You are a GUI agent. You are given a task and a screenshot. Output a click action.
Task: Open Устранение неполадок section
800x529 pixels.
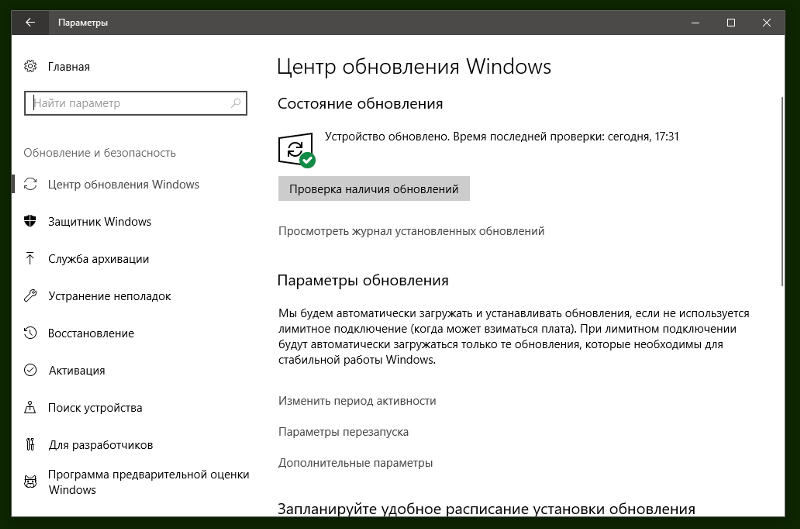click(110, 296)
